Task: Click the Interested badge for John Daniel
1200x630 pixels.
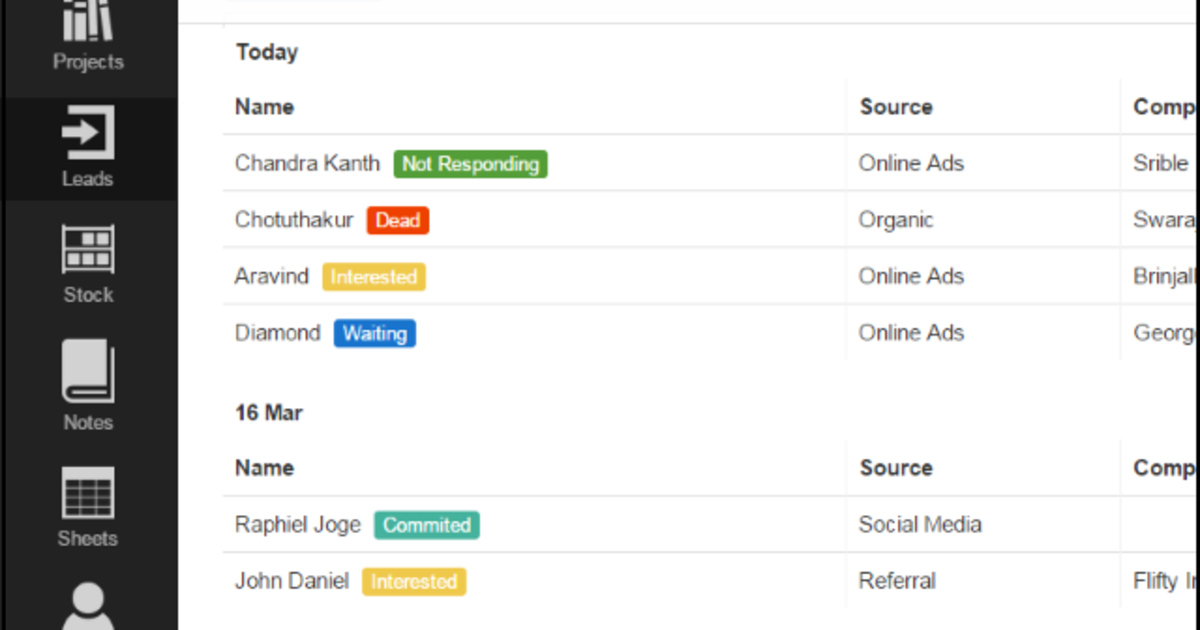Action: pyautogui.click(x=413, y=581)
